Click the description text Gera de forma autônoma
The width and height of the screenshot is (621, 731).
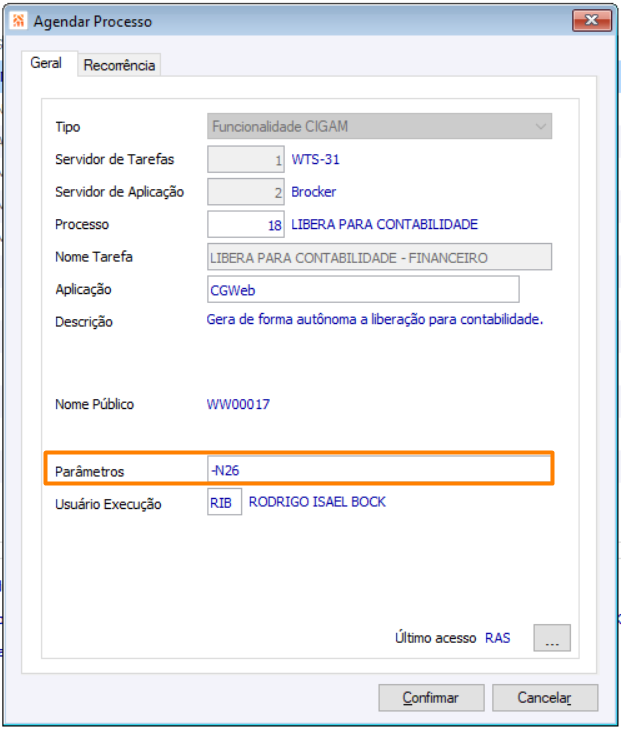point(375,319)
